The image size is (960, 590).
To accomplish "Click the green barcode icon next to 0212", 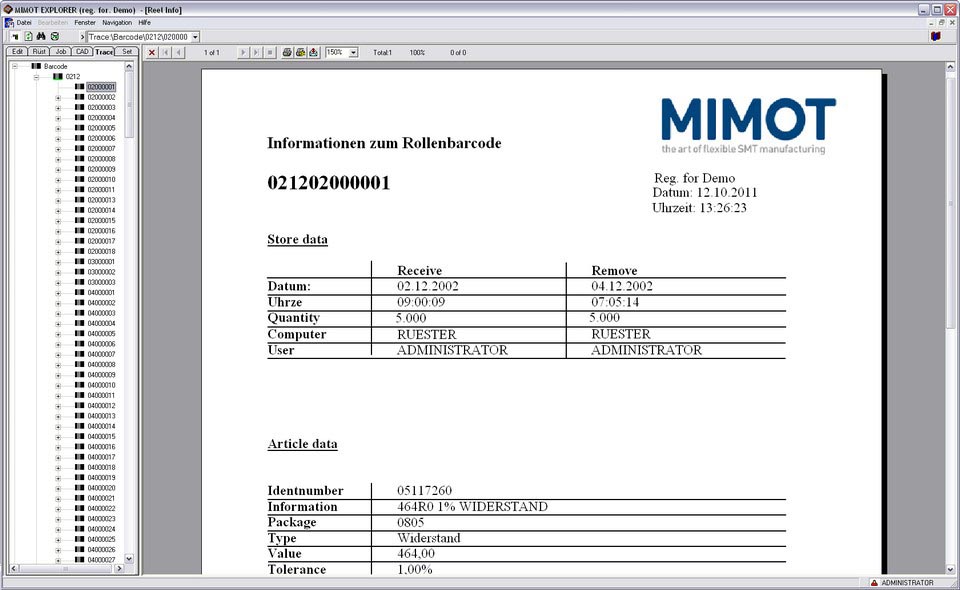I will point(58,77).
